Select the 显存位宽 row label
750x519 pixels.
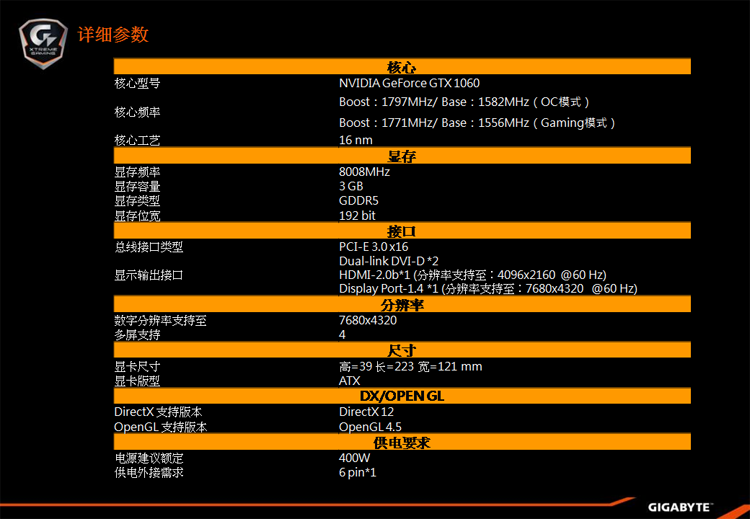click(x=137, y=216)
